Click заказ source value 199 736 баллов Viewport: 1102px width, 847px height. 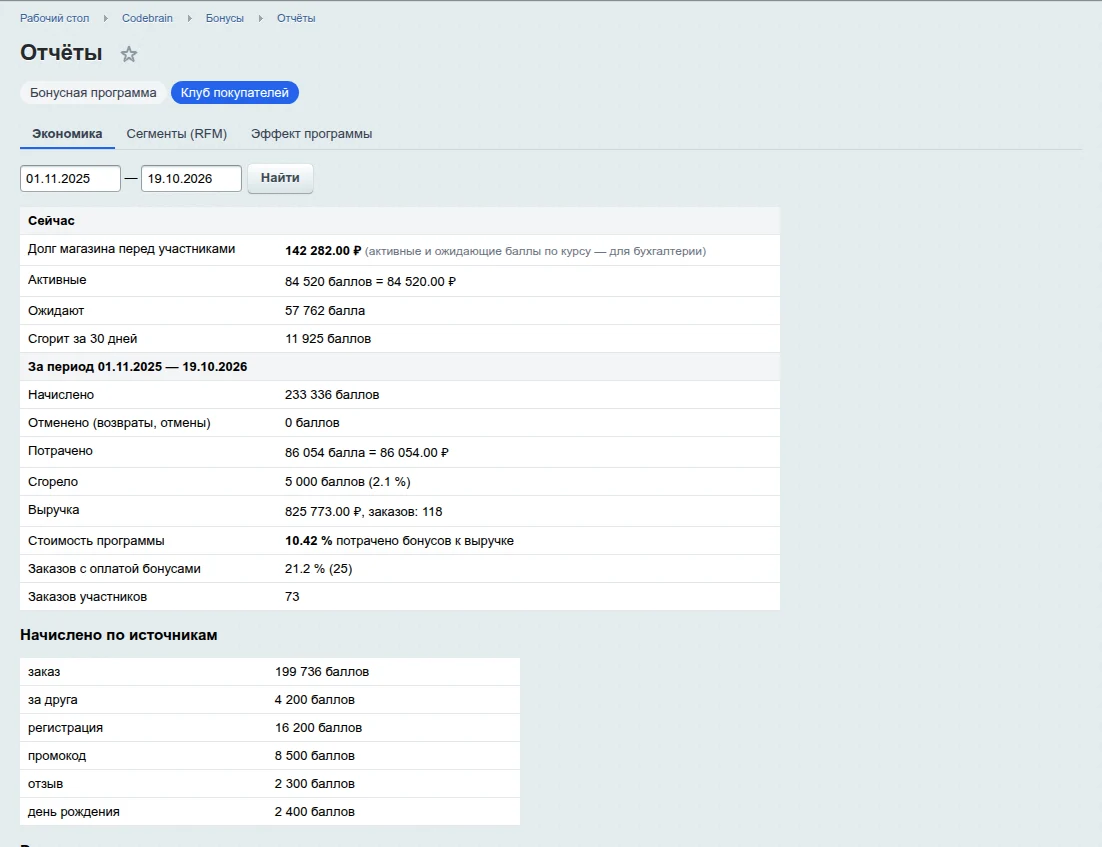point(322,672)
